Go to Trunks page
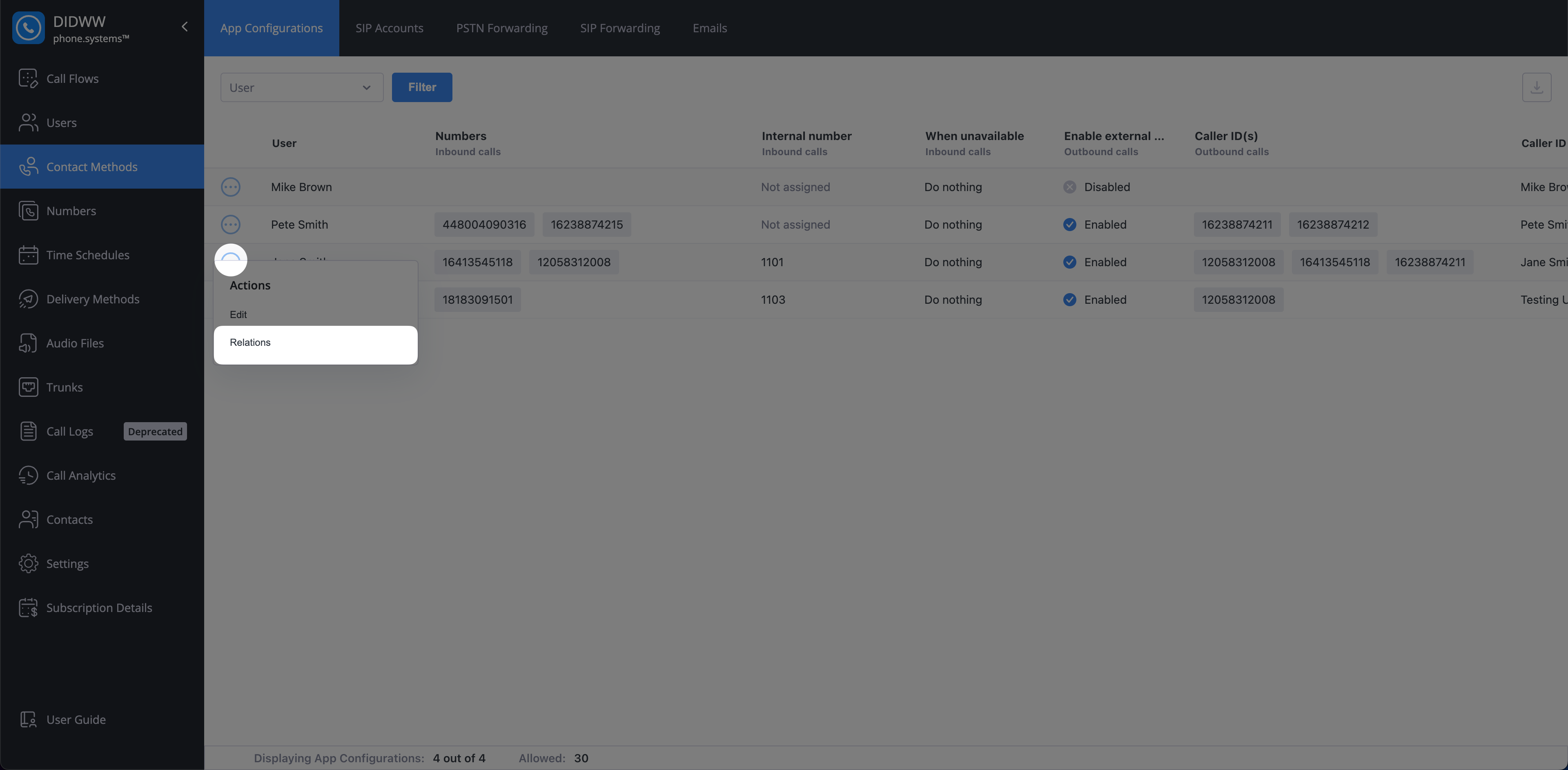The height and width of the screenshot is (770, 1568). (102, 387)
